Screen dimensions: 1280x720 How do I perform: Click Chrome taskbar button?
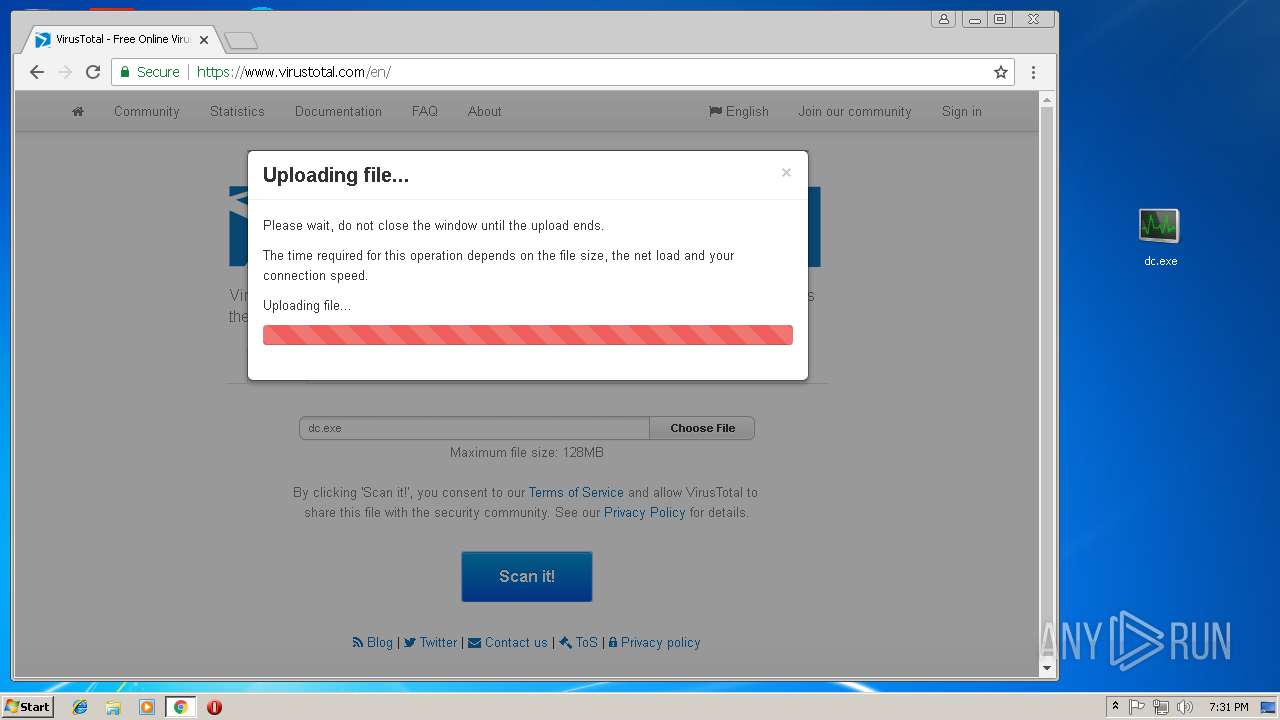click(x=180, y=707)
